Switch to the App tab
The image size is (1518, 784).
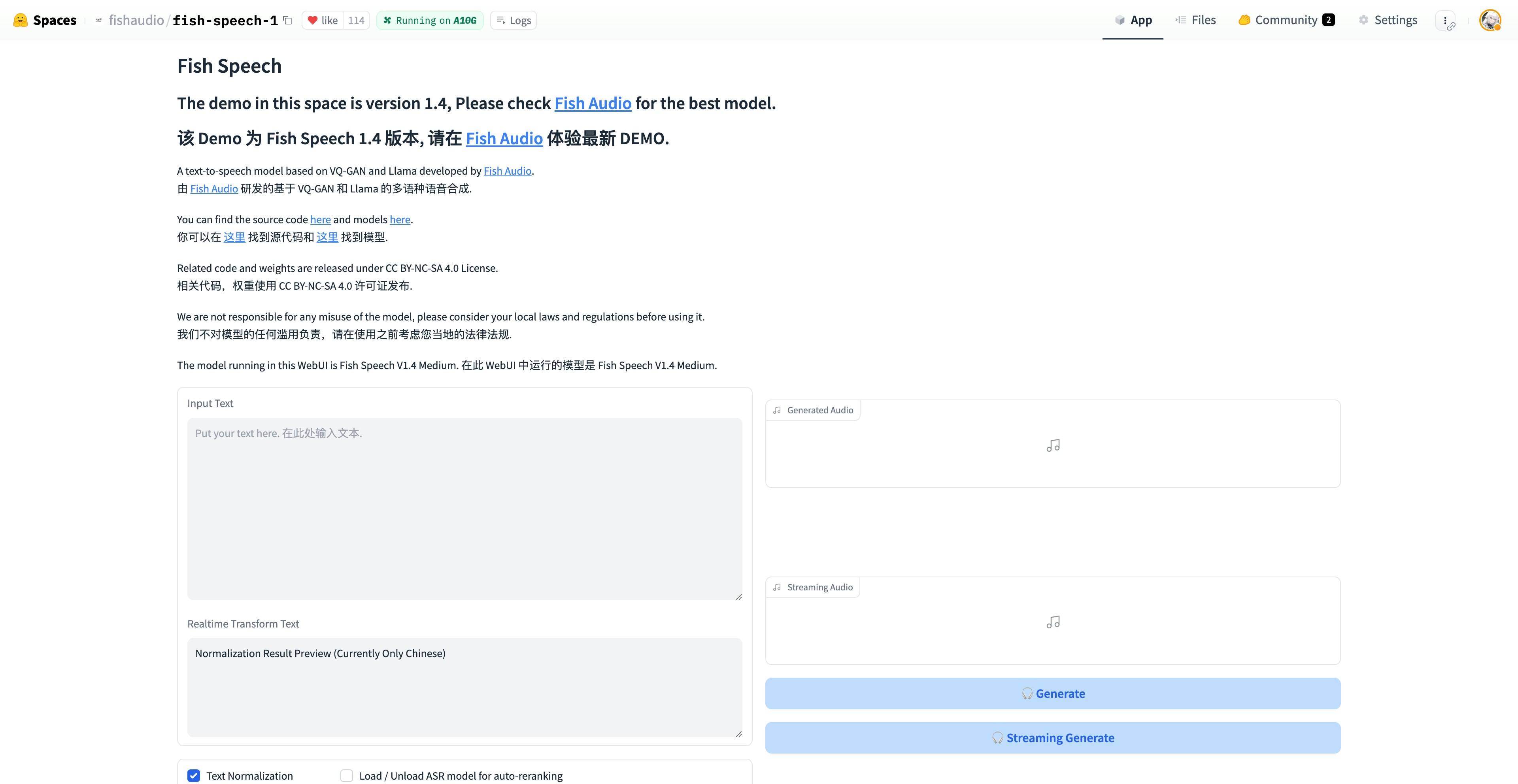click(x=1133, y=20)
